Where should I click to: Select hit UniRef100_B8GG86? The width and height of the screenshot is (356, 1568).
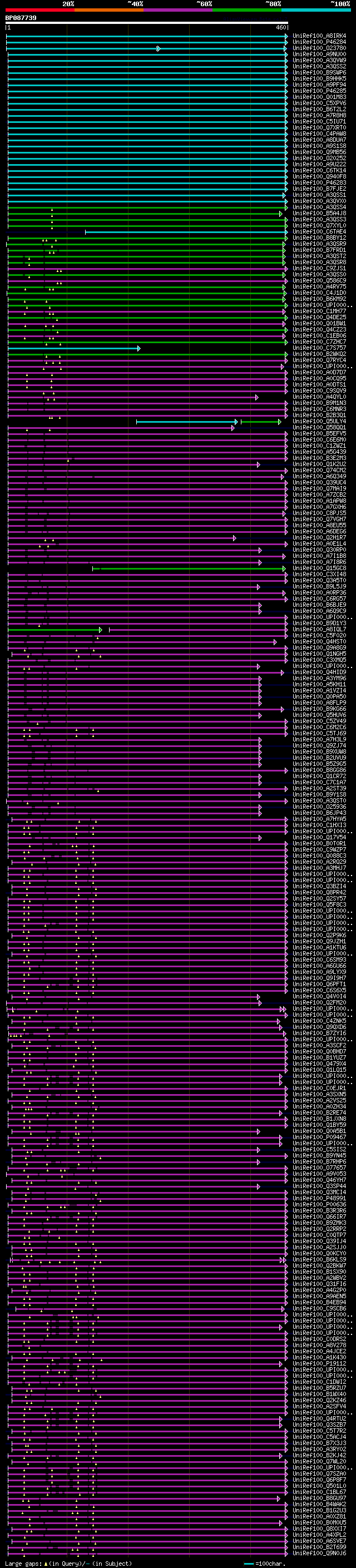[319, 770]
